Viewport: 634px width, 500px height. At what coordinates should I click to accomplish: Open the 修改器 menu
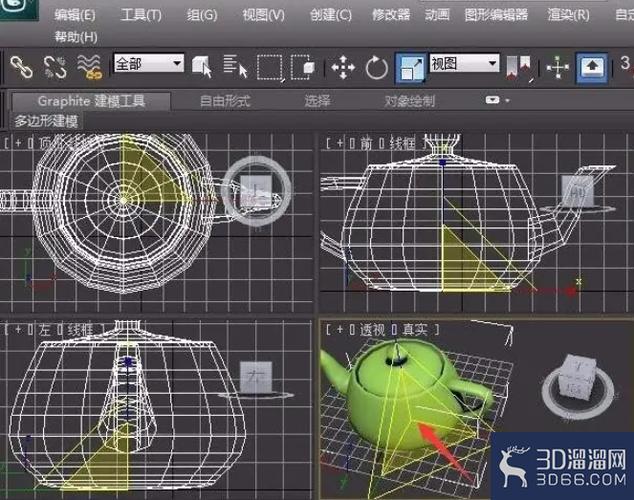pyautogui.click(x=391, y=15)
